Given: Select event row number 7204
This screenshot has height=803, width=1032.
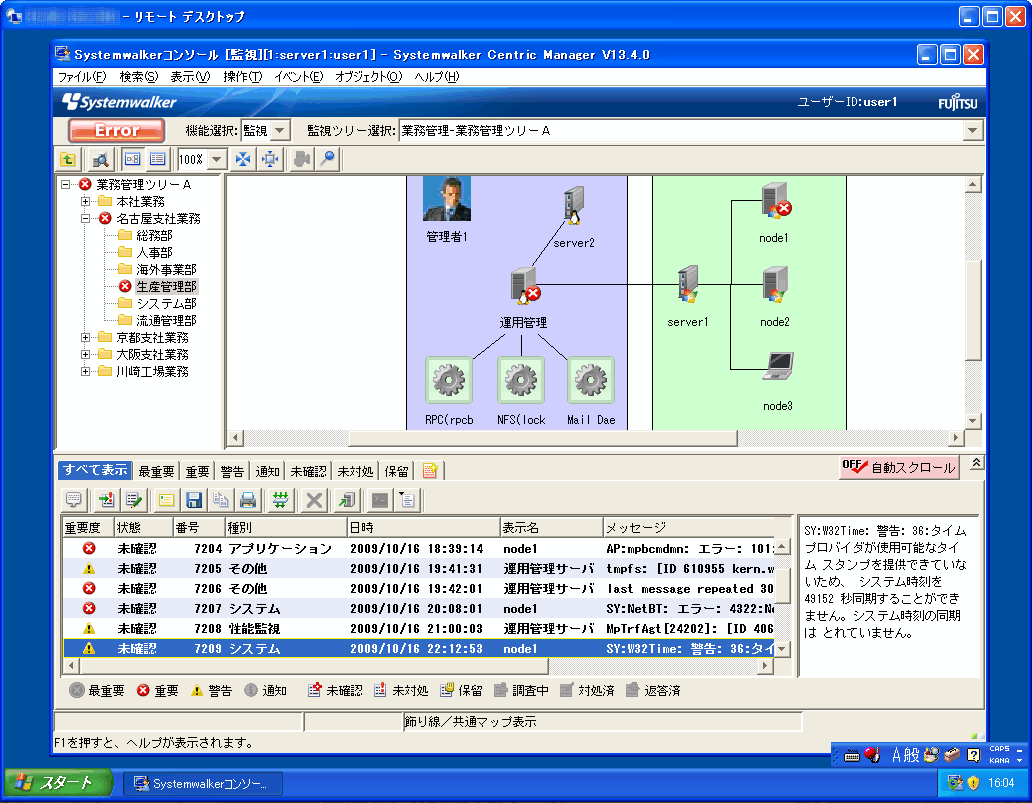Looking at the screenshot, I should [x=419, y=548].
